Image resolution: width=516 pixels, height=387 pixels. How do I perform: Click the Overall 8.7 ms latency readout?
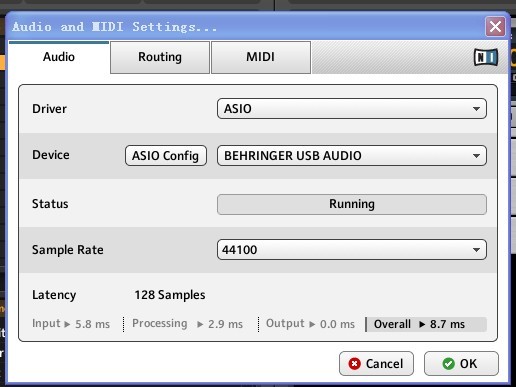pos(426,324)
